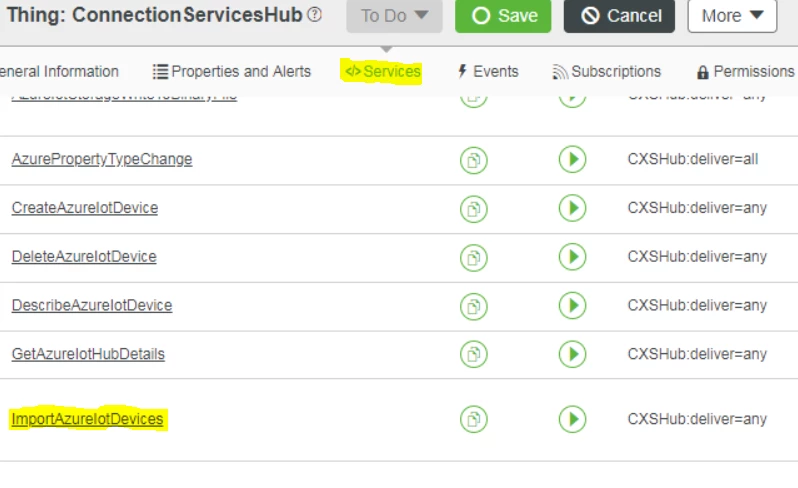Duplicate the ImportAzureIotDevices service
This screenshot has width=798, height=488.
tap(474, 419)
